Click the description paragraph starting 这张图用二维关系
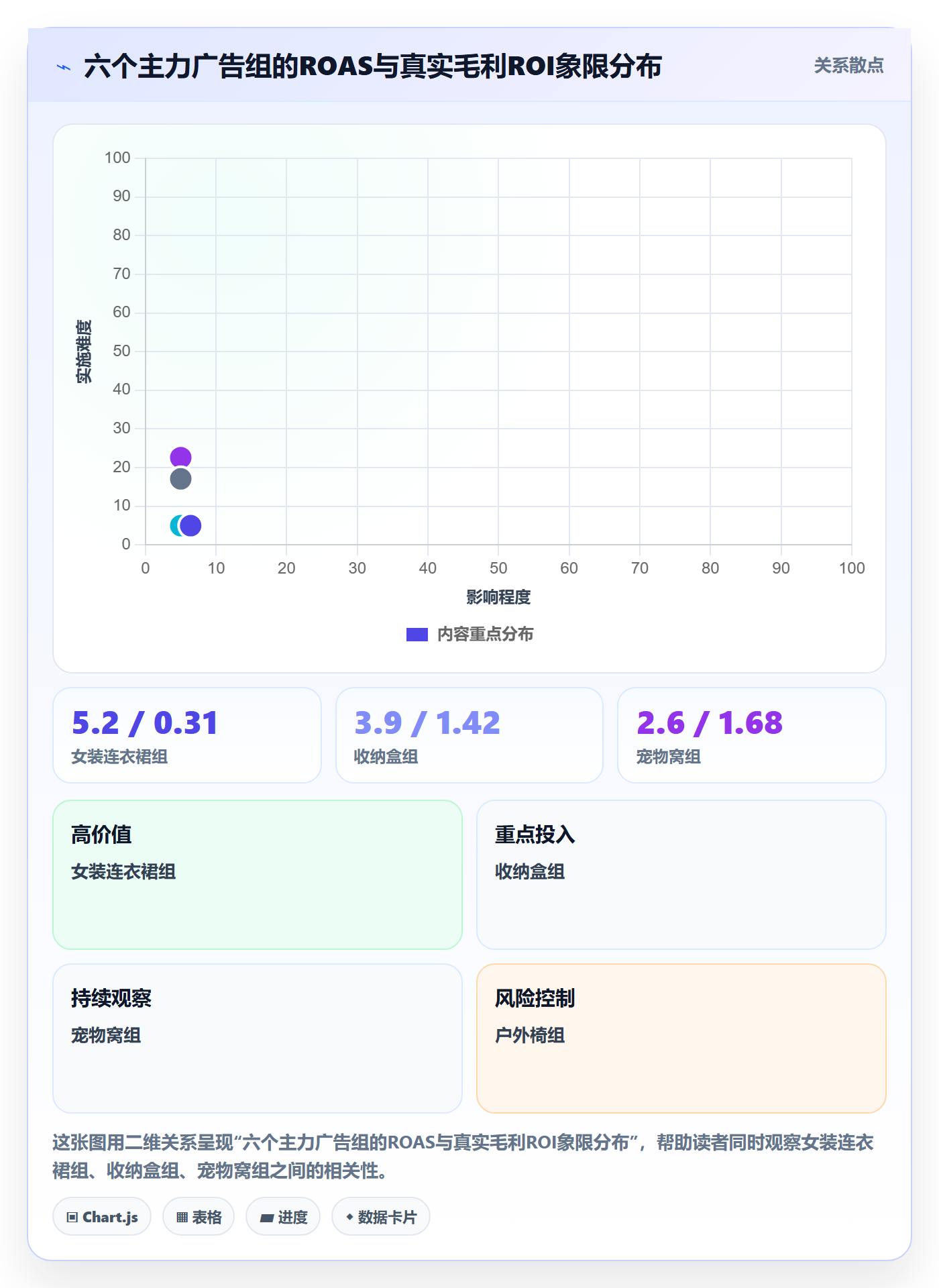The height and width of the screenshot is (1288, 939). 463,1156
